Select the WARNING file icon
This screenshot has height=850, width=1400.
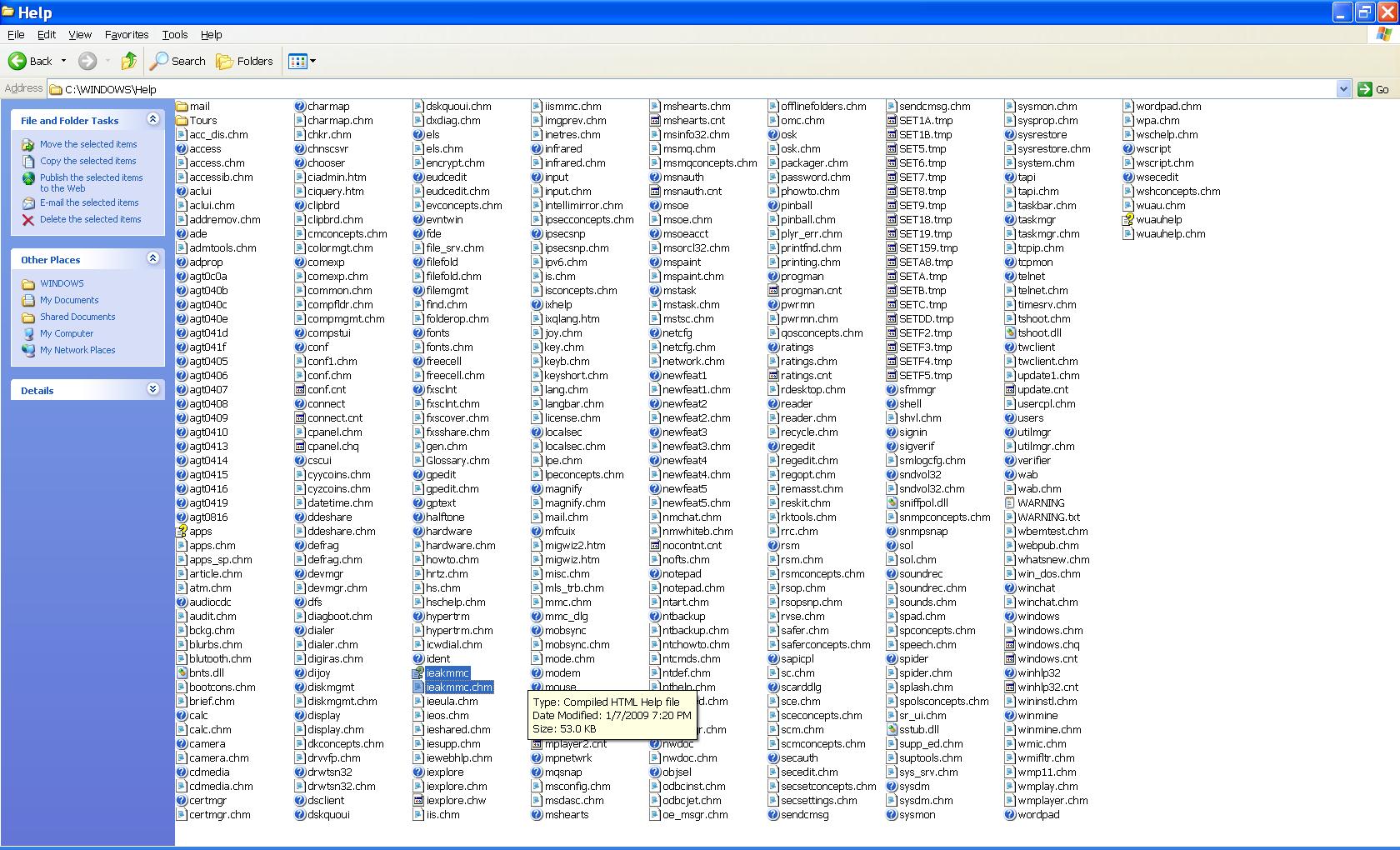tap(1010, 502)
